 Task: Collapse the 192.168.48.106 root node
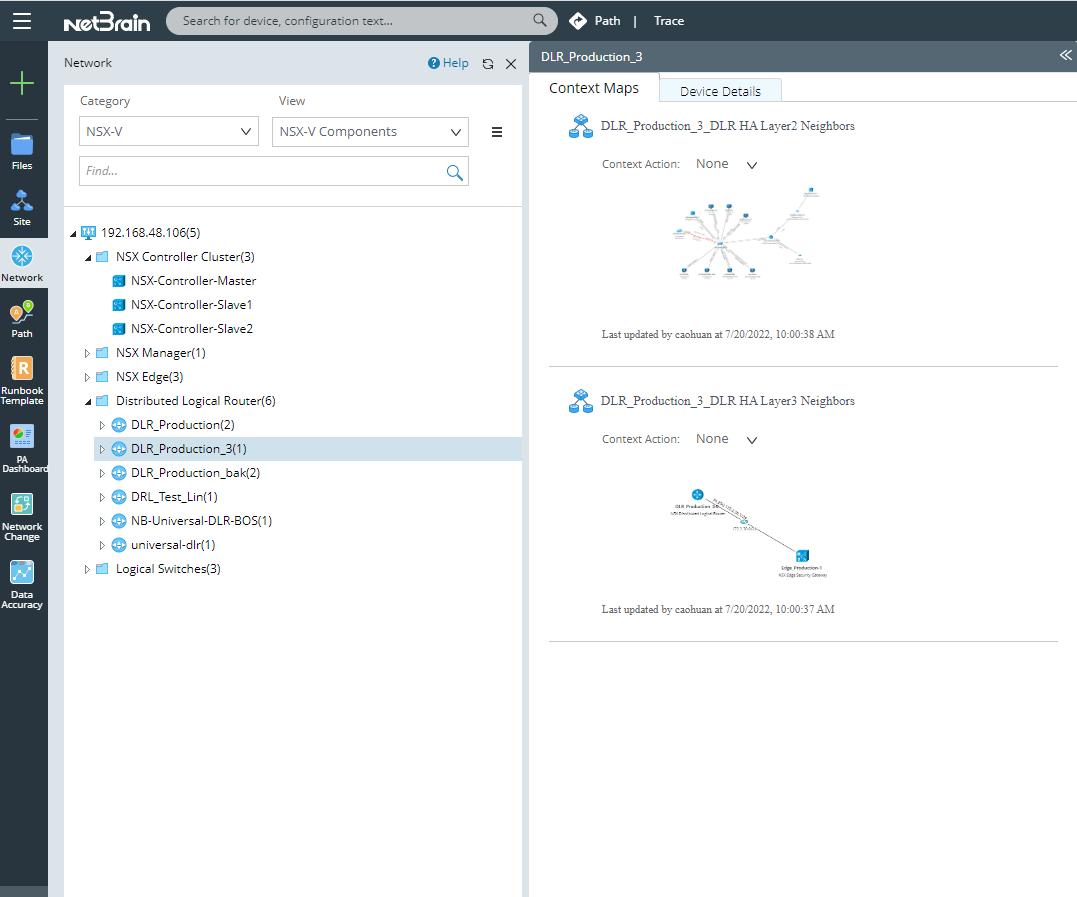click(x=73, y=234)
